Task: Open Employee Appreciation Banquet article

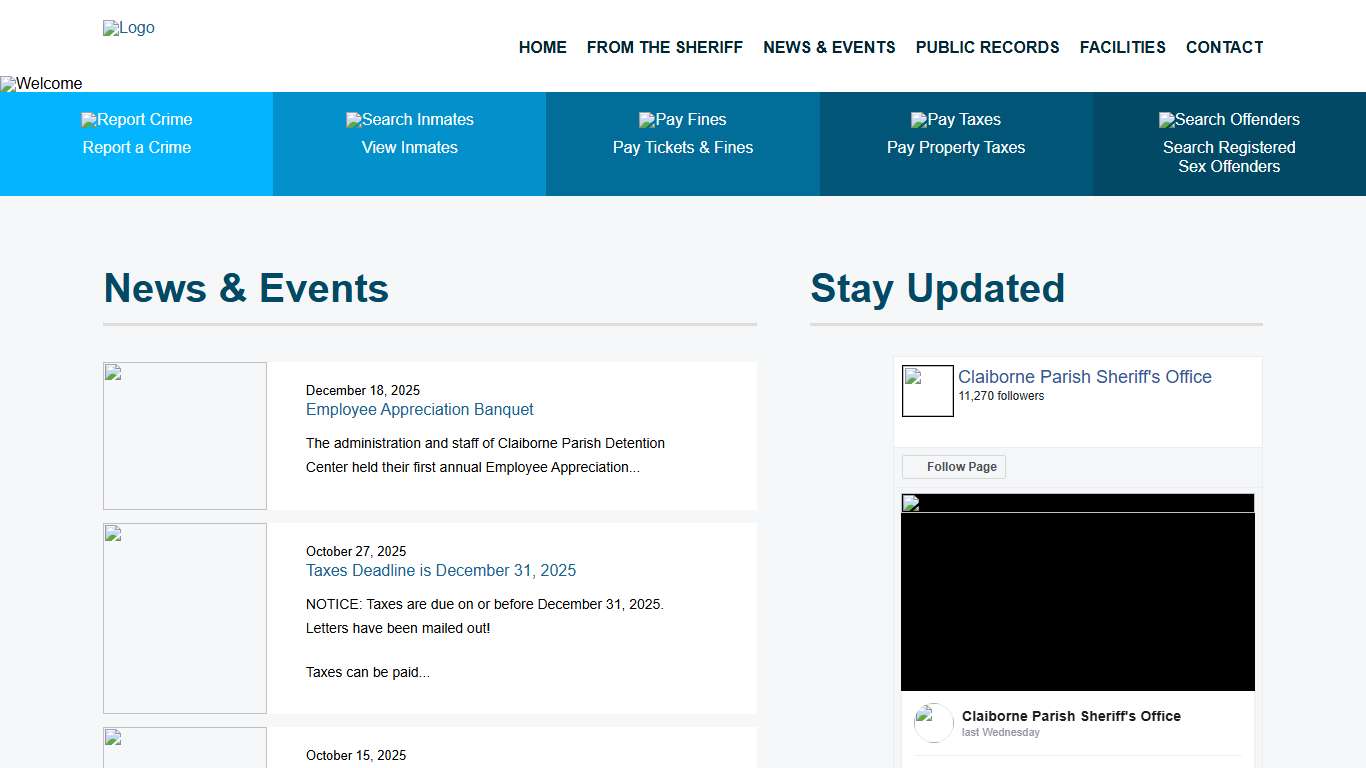Action: 419,410
